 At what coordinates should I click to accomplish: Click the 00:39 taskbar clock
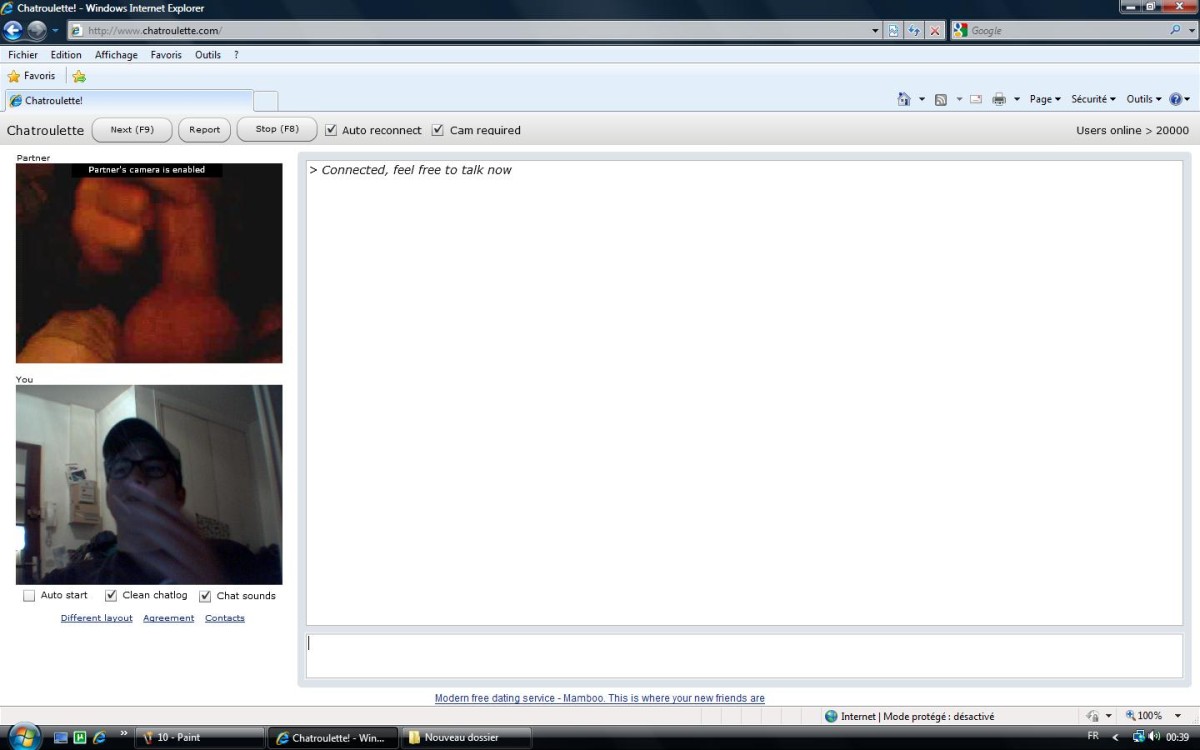1177,737
